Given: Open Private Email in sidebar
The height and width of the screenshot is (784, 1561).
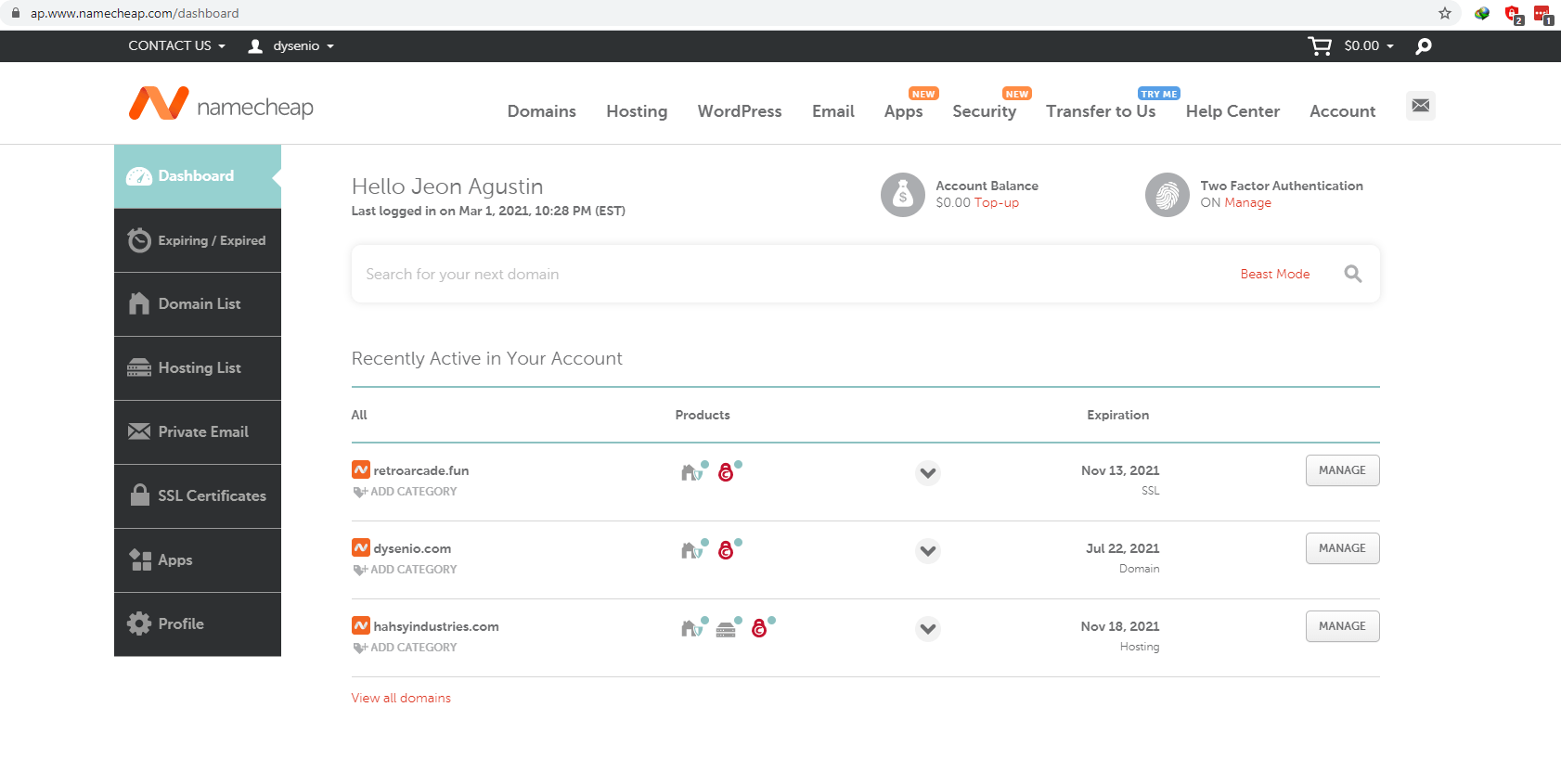Looking at the screenshot, I should [x=198, y=432].
